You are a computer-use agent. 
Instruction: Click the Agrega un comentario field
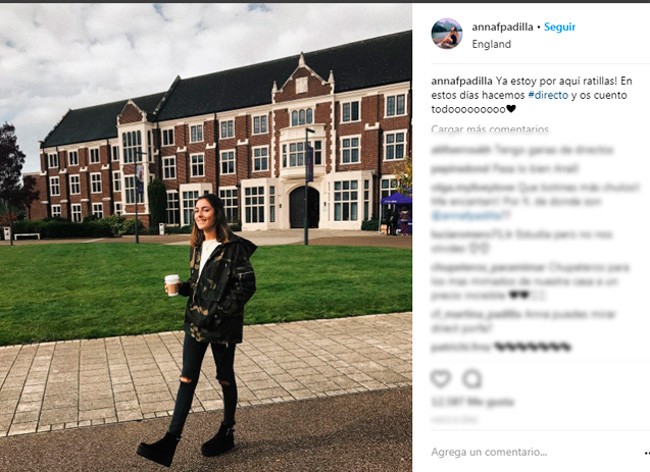tap(489, 452)
